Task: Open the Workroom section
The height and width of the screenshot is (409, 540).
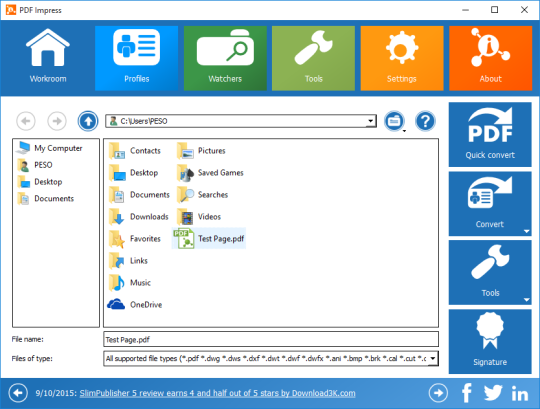Action: (x=48, y=58)
